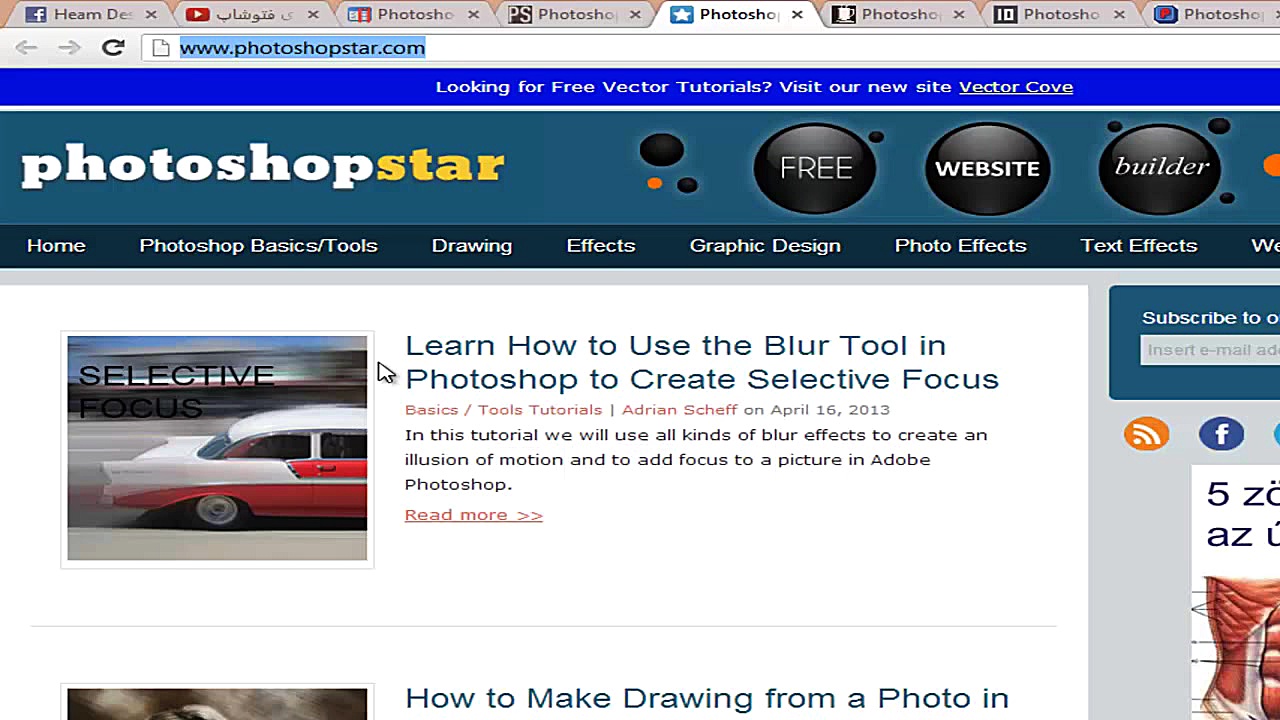
Task: Click the browser forward arrow
Action: [68, 47]
